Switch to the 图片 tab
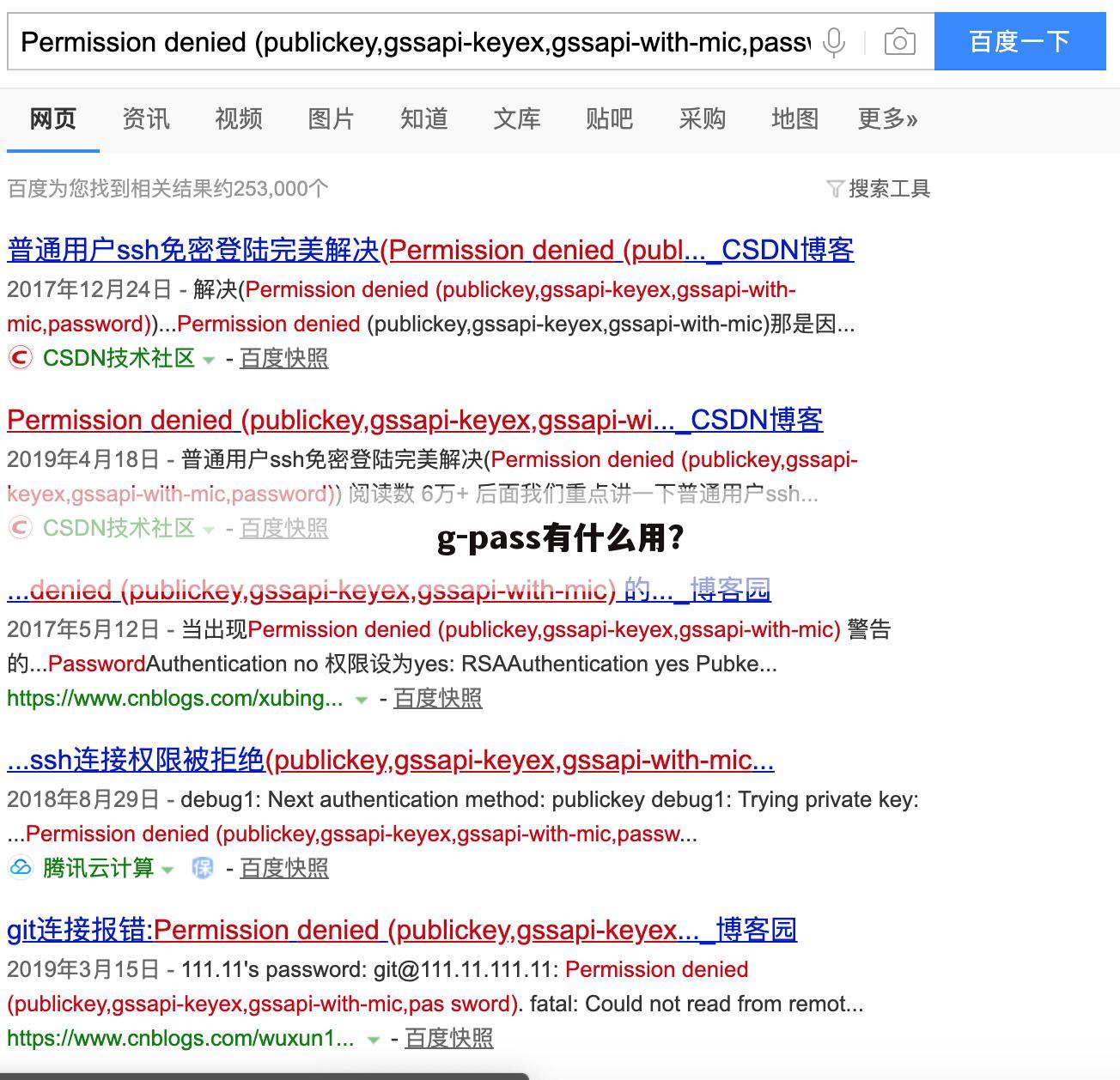The width and height of the screenshot is (1120, 1080). (x=332, y=118)
